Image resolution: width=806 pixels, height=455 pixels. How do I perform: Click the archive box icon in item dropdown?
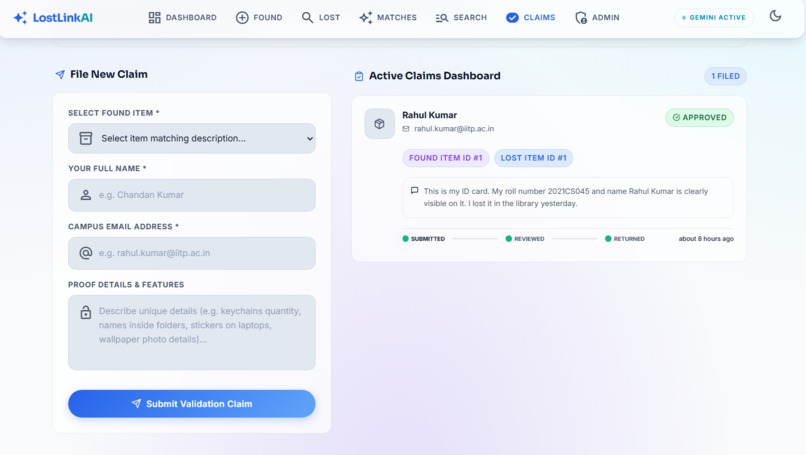(x=86, y=138)
